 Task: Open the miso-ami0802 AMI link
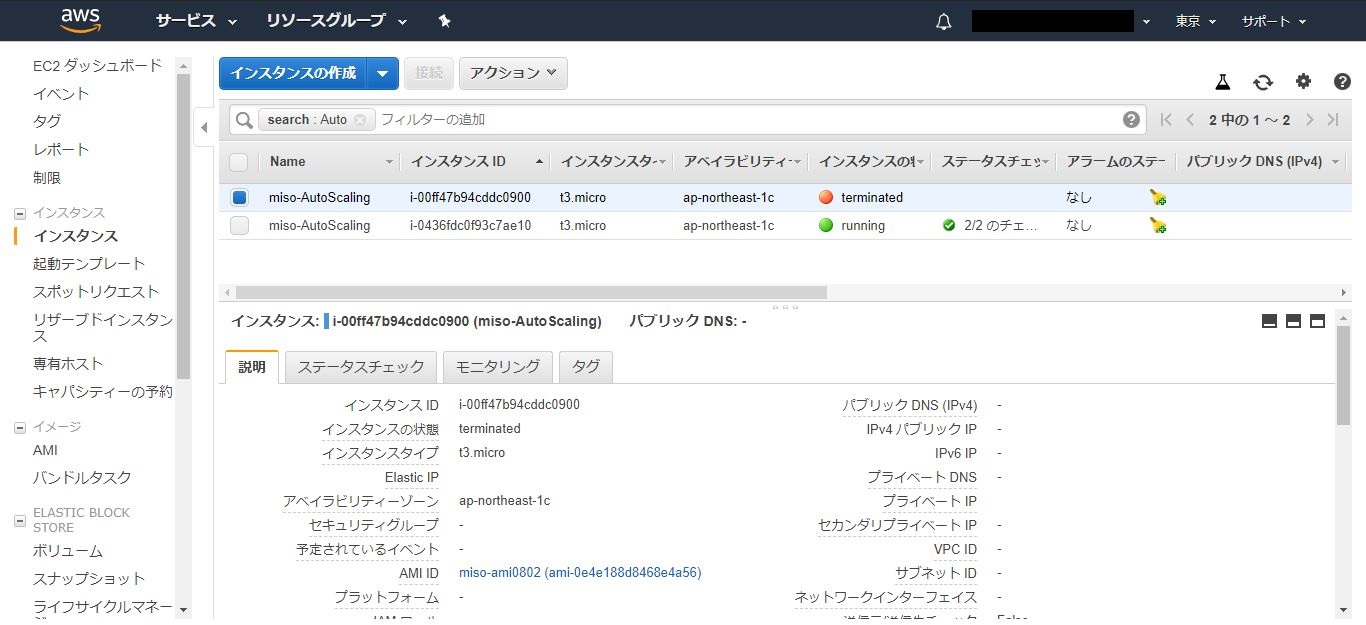[579, 573]
